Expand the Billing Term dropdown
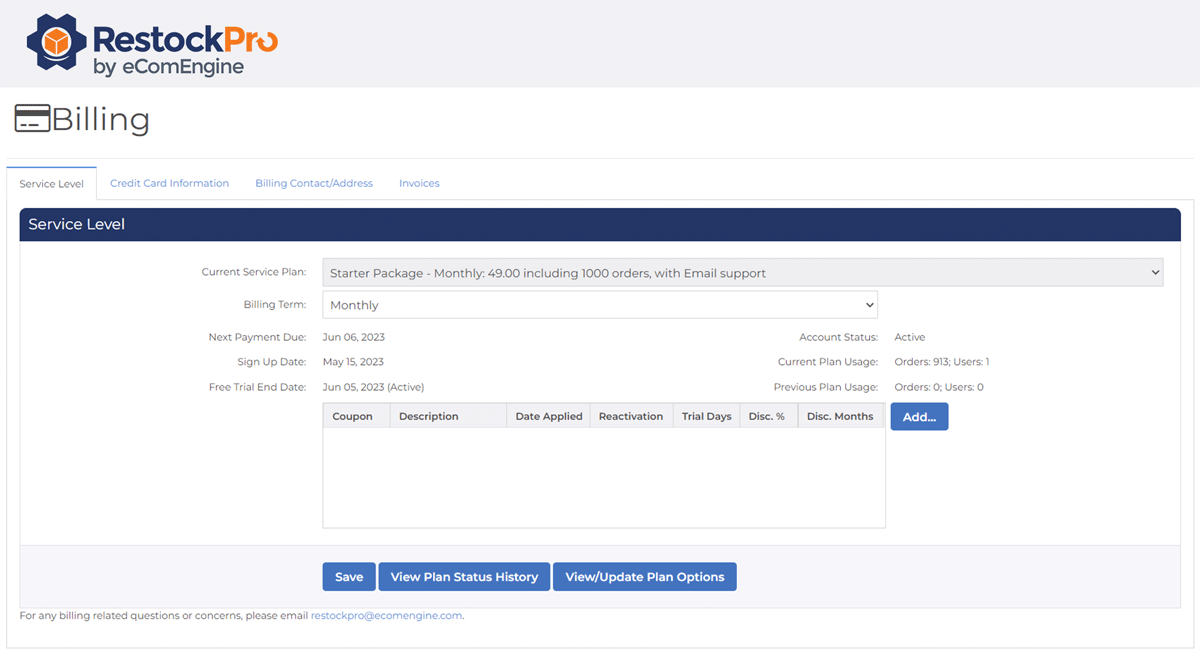The height and width of the screenshot is (664, 1200). pyautogui.click(x=599, y=305)
